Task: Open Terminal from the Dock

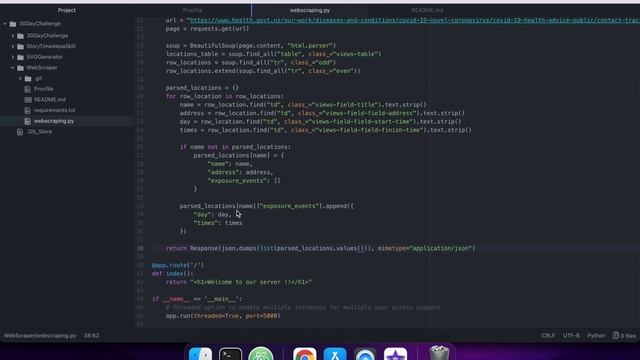Action: (x=230, y=354)
